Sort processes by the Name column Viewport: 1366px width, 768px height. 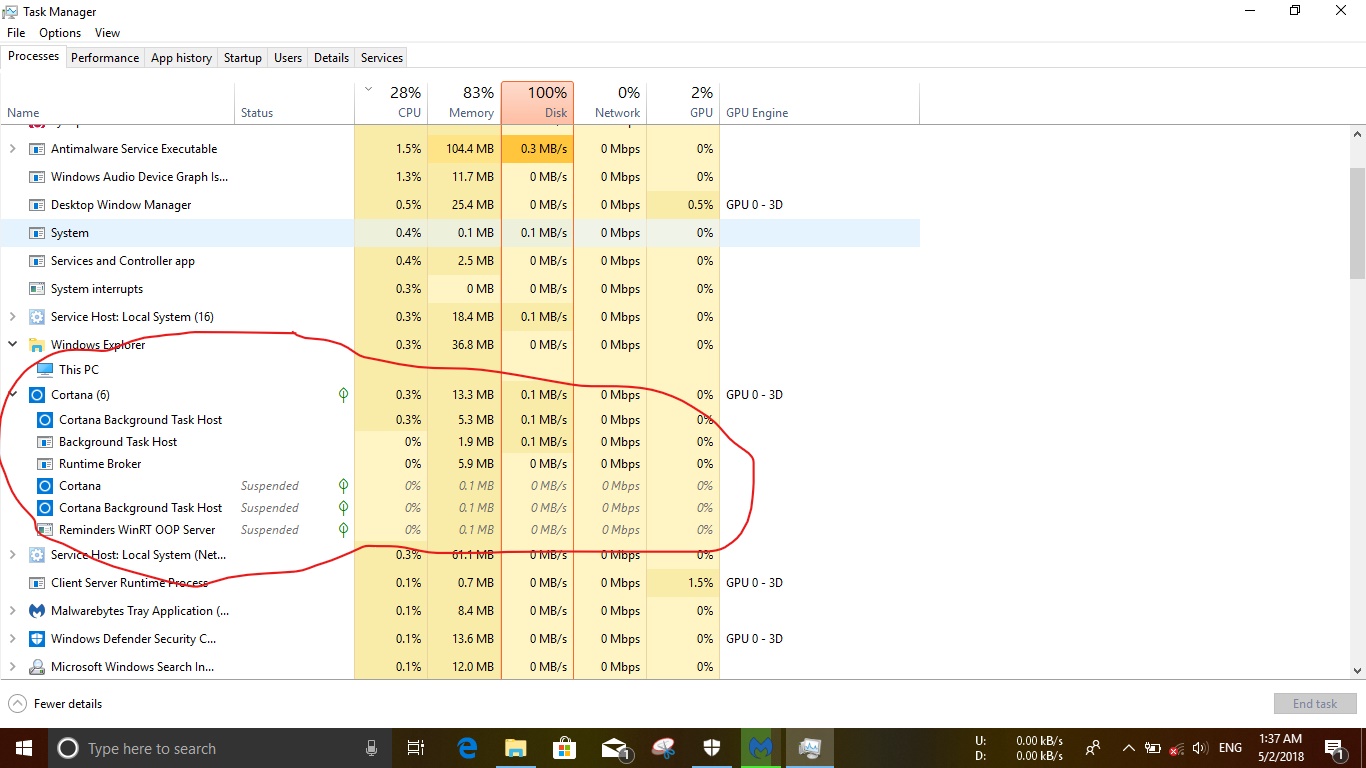tap(118, 103)
